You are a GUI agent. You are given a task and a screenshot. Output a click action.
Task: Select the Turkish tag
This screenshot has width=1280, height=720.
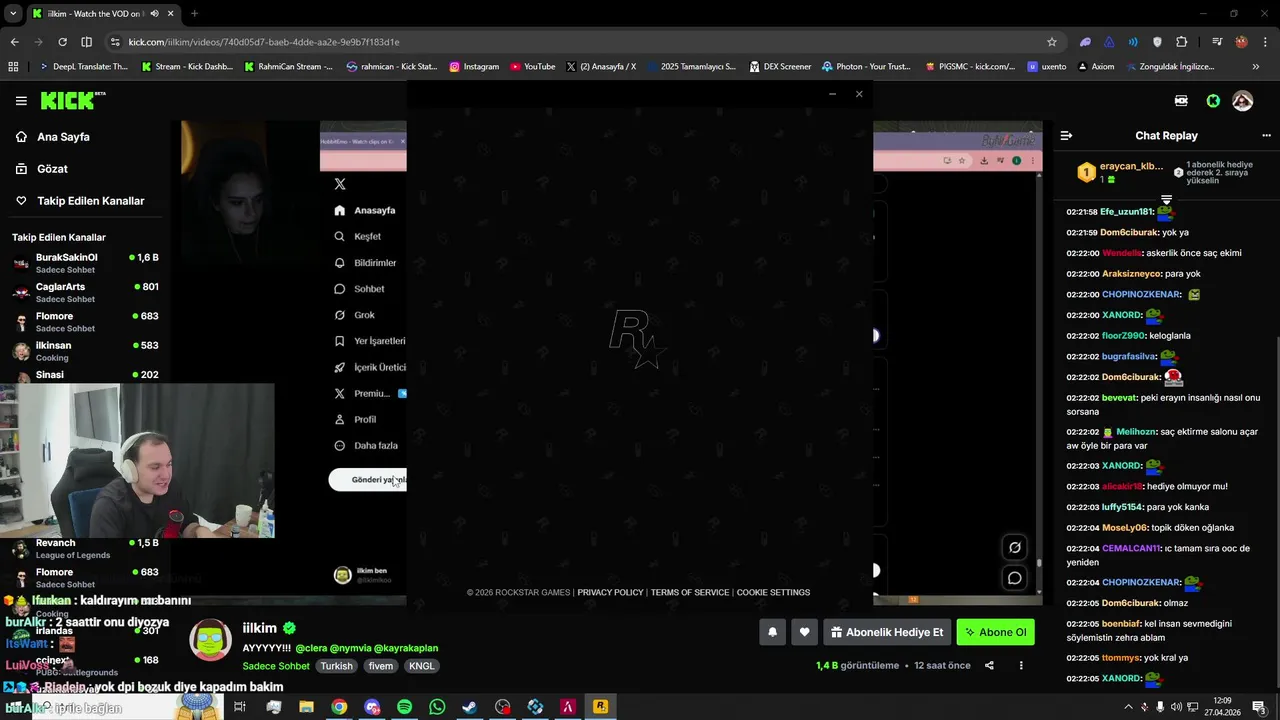[336, 666]
